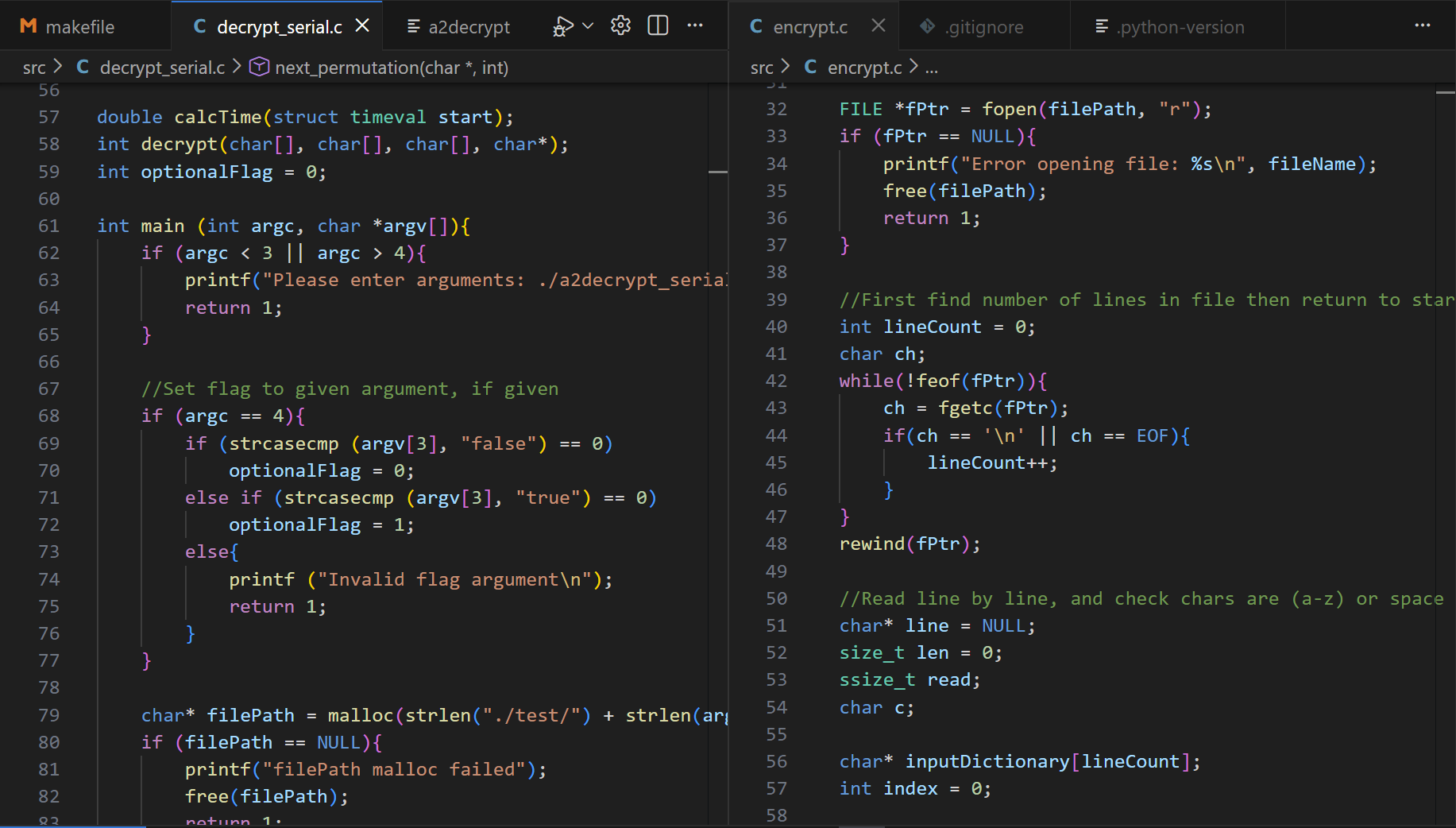Click the C language icon on decrypt_serial.c tab
Screen dimensions: 1456x828
click(199, 25)
